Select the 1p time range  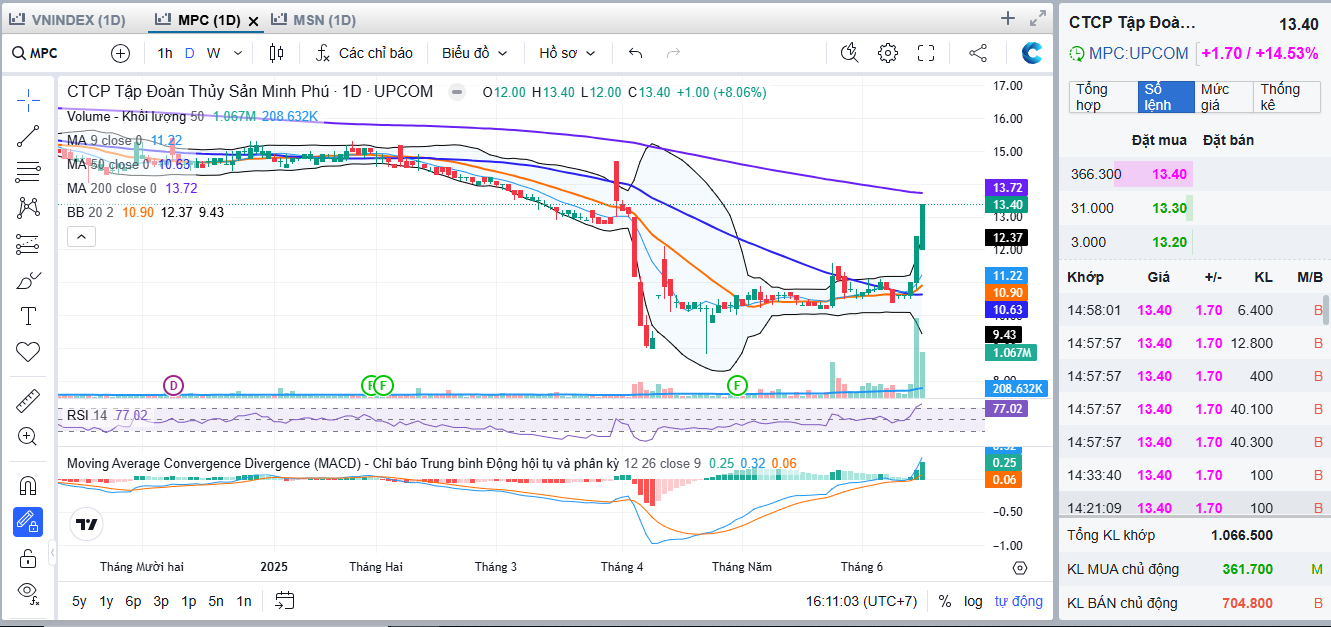tap(188, 601)
